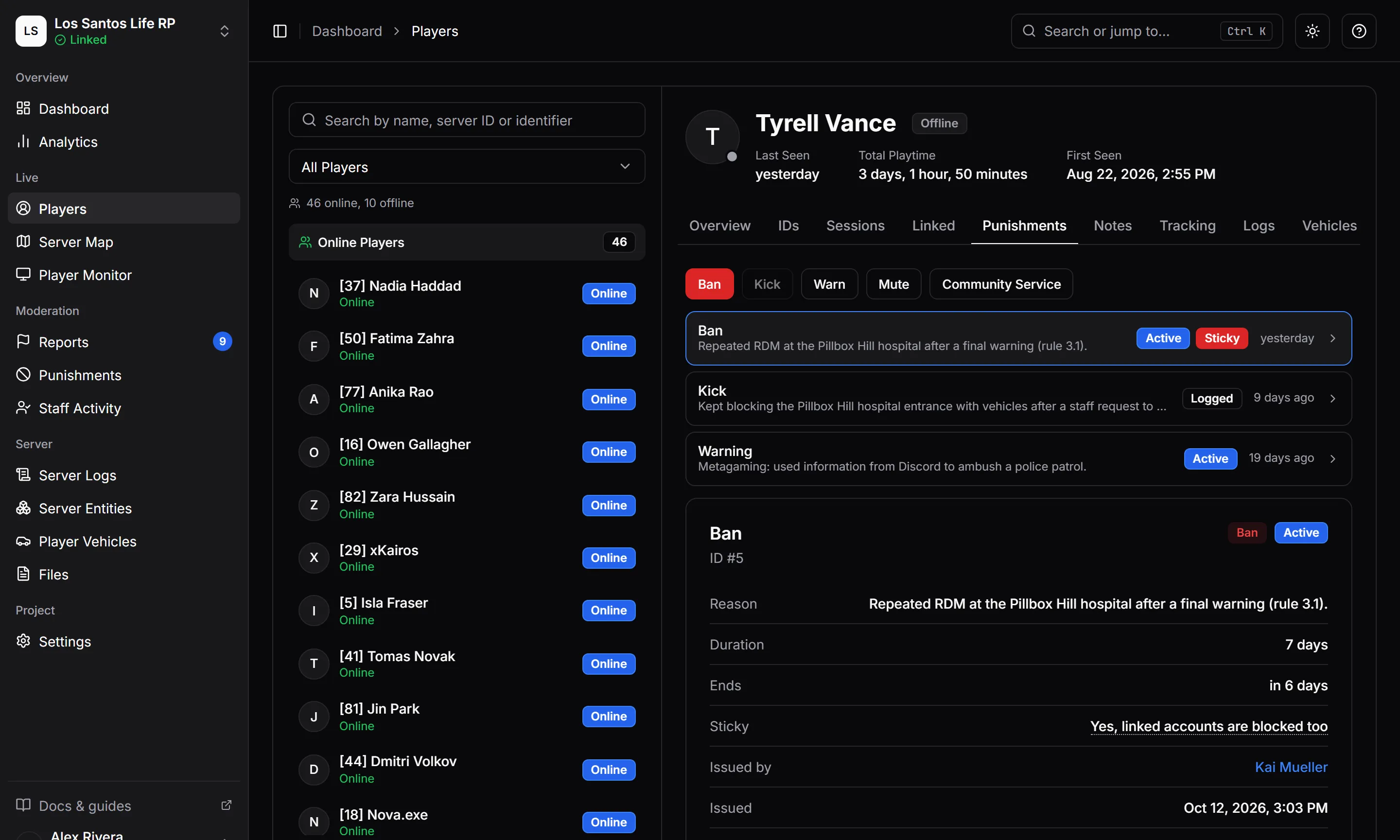Click the red Ban button

point(709,284)
